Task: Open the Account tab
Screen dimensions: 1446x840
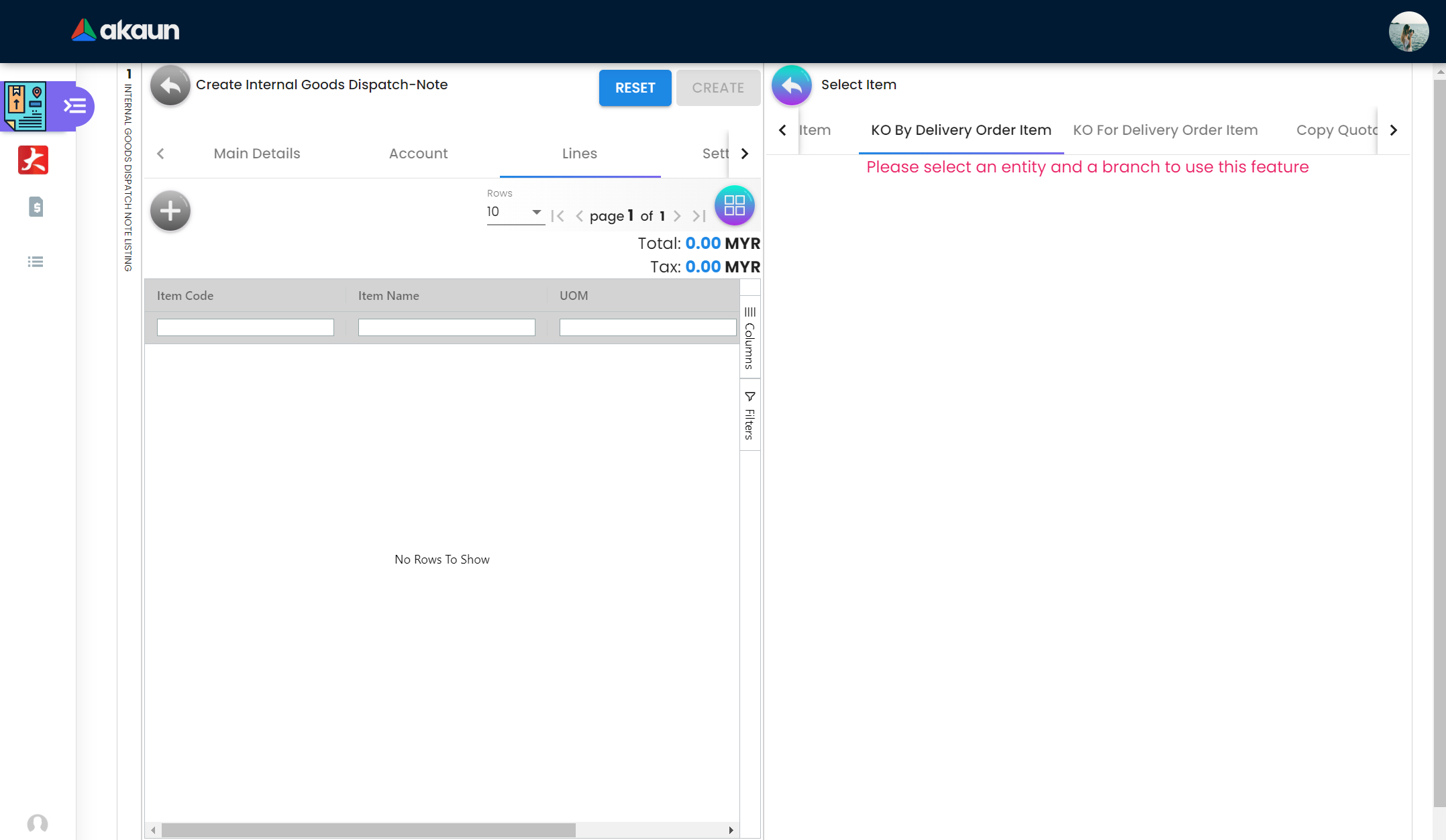Action: coord(418,154)
